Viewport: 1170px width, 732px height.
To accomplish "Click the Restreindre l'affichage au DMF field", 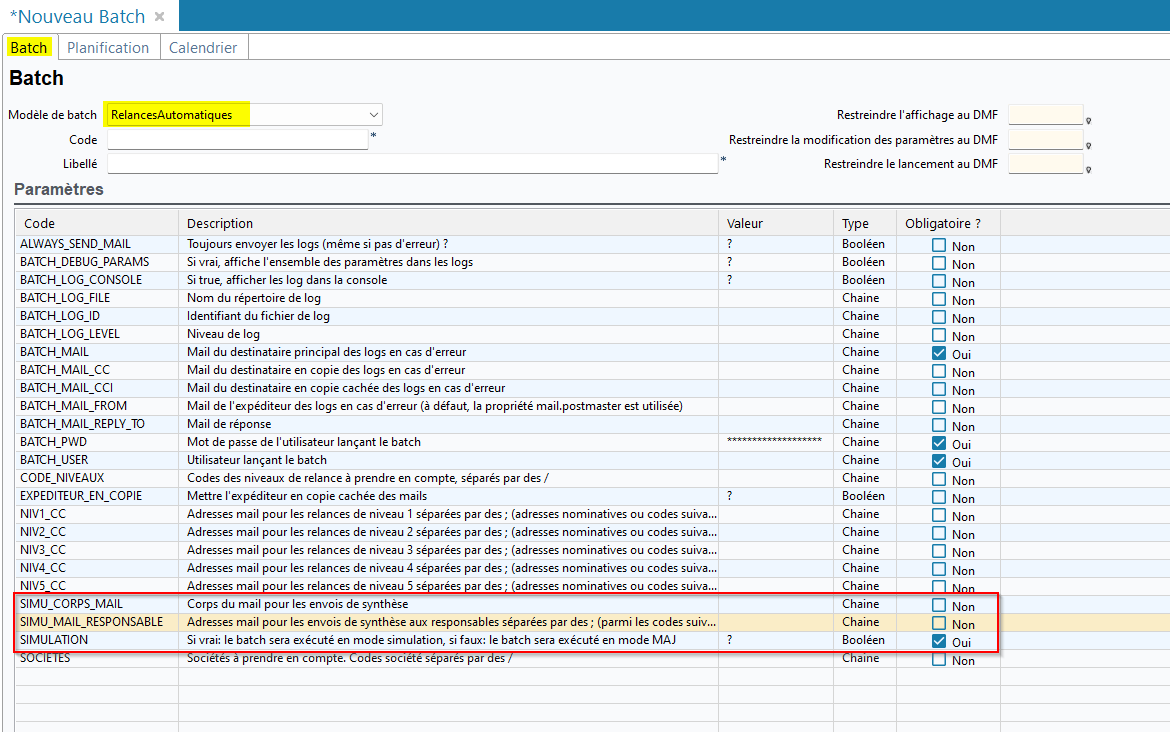I will point(1045,115).
